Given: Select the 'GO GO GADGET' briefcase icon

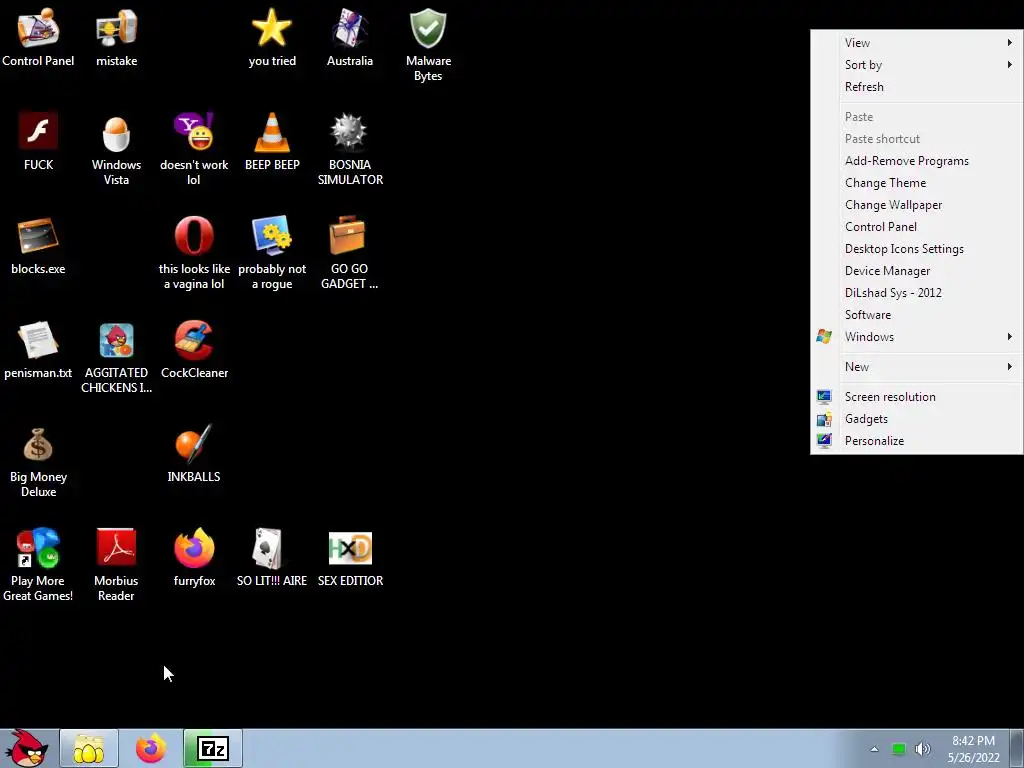Looking at the screenshot, I should [349, 253].
